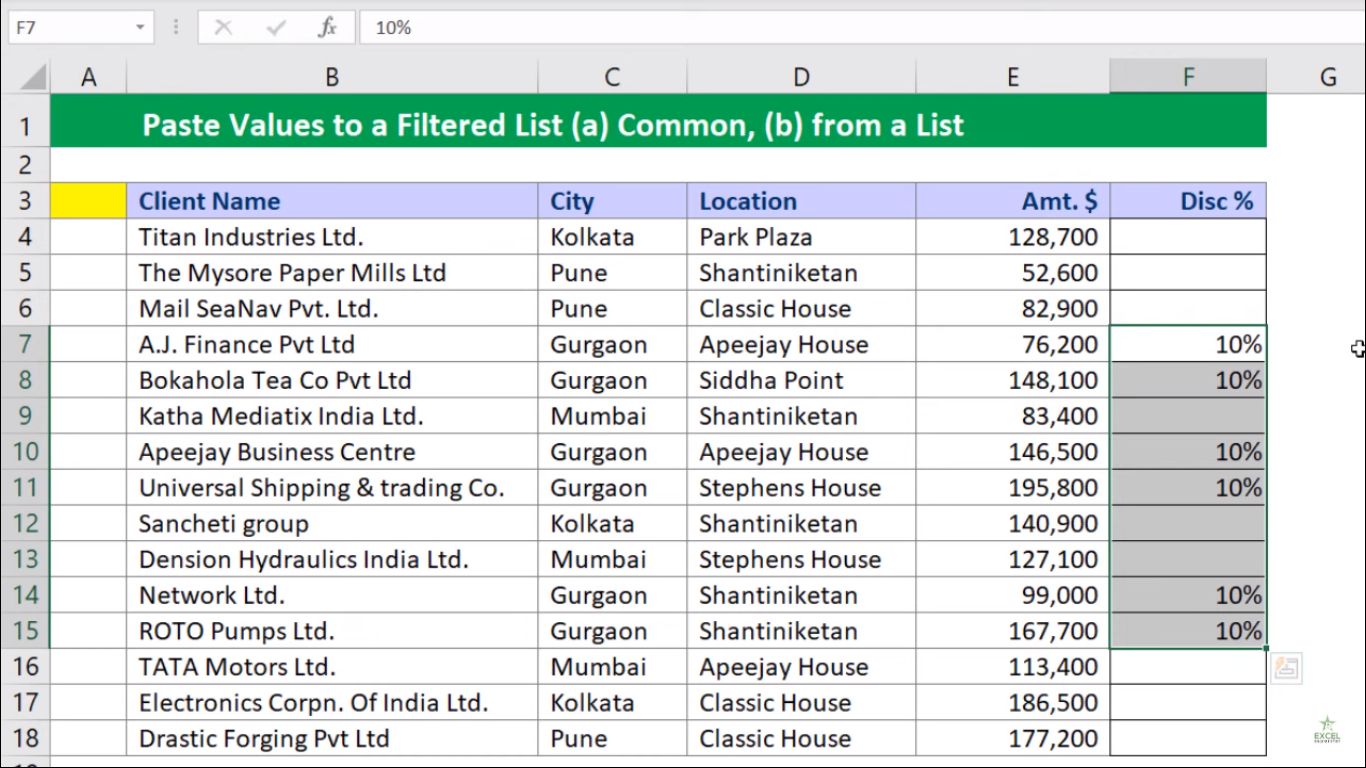Click the yellow cell A3
Screen dimensions: 1366x768
point(88,201)
